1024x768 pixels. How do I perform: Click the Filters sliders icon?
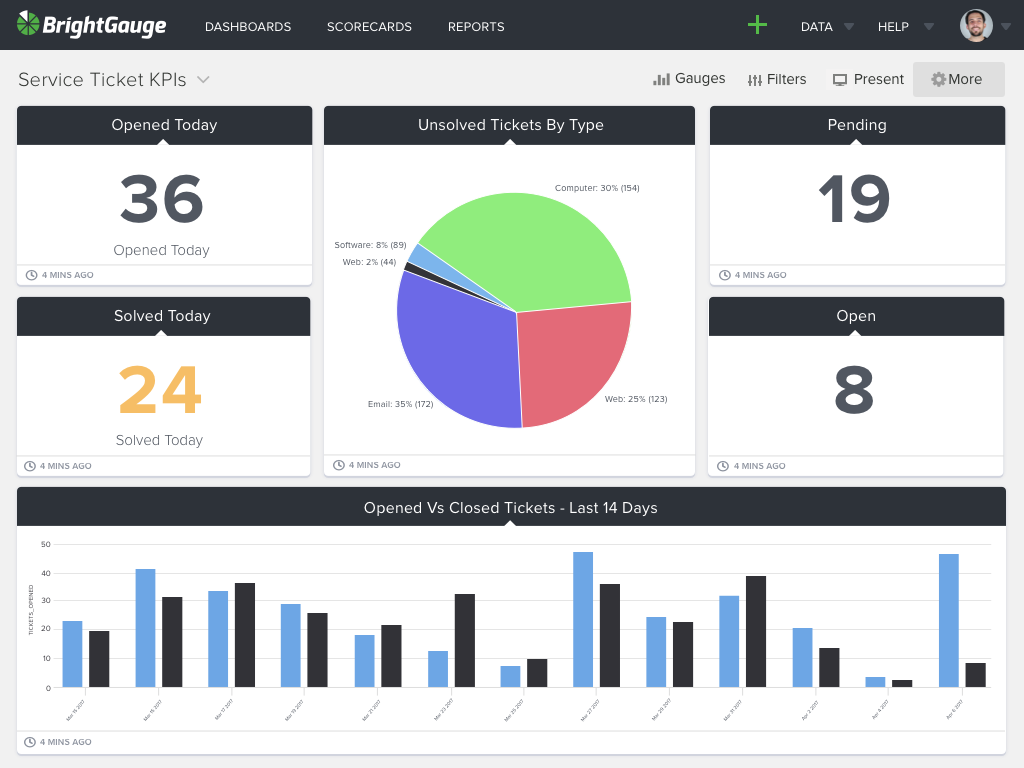[x=755, y=80]
